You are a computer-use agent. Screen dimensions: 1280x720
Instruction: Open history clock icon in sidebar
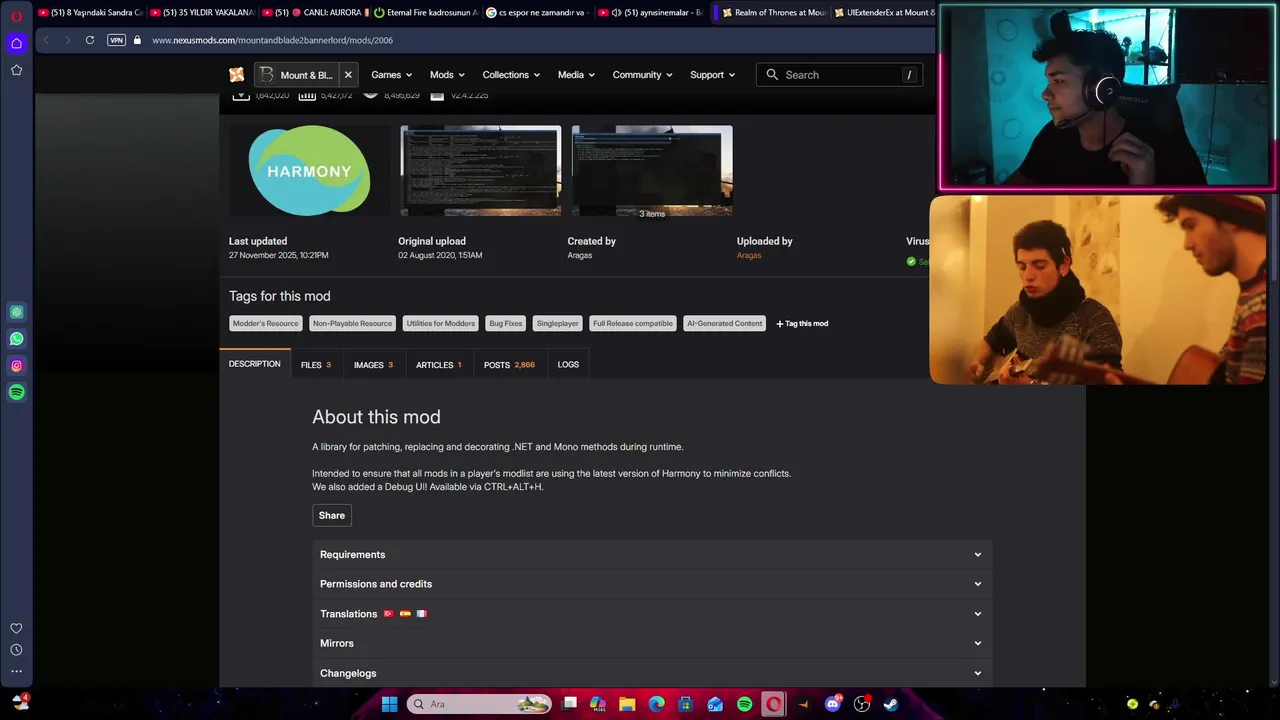pos(16,650)
